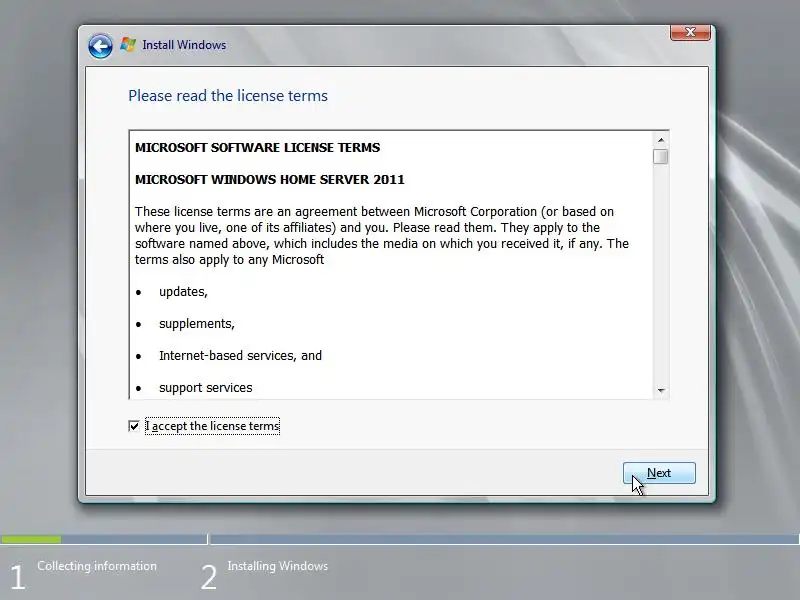Viewport: 800px width, 600px height.
Task: Click the 'Collecting information' step label
Action: click(x=97, y=566)
